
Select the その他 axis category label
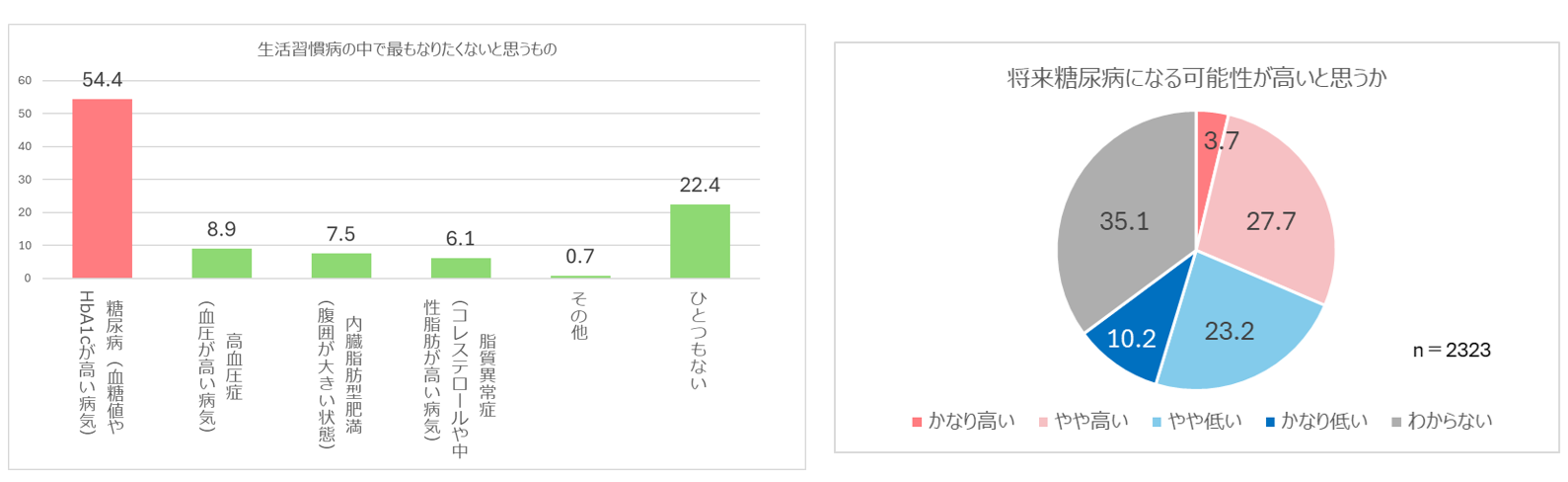tap(579, 316)
